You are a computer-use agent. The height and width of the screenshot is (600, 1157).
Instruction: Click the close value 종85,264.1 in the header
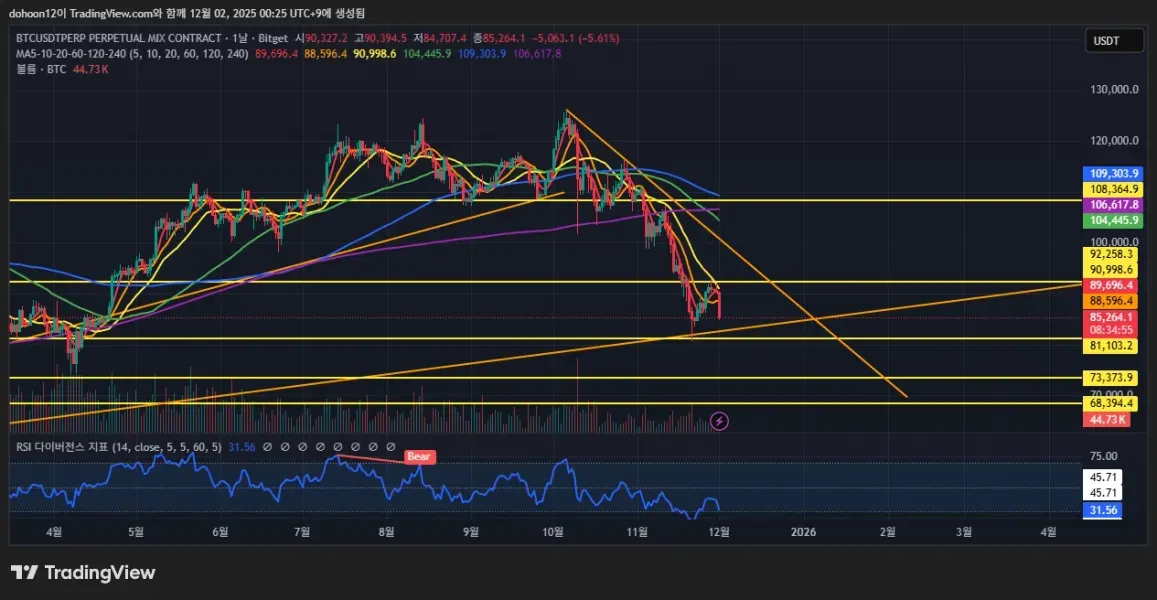click(499, 38)
